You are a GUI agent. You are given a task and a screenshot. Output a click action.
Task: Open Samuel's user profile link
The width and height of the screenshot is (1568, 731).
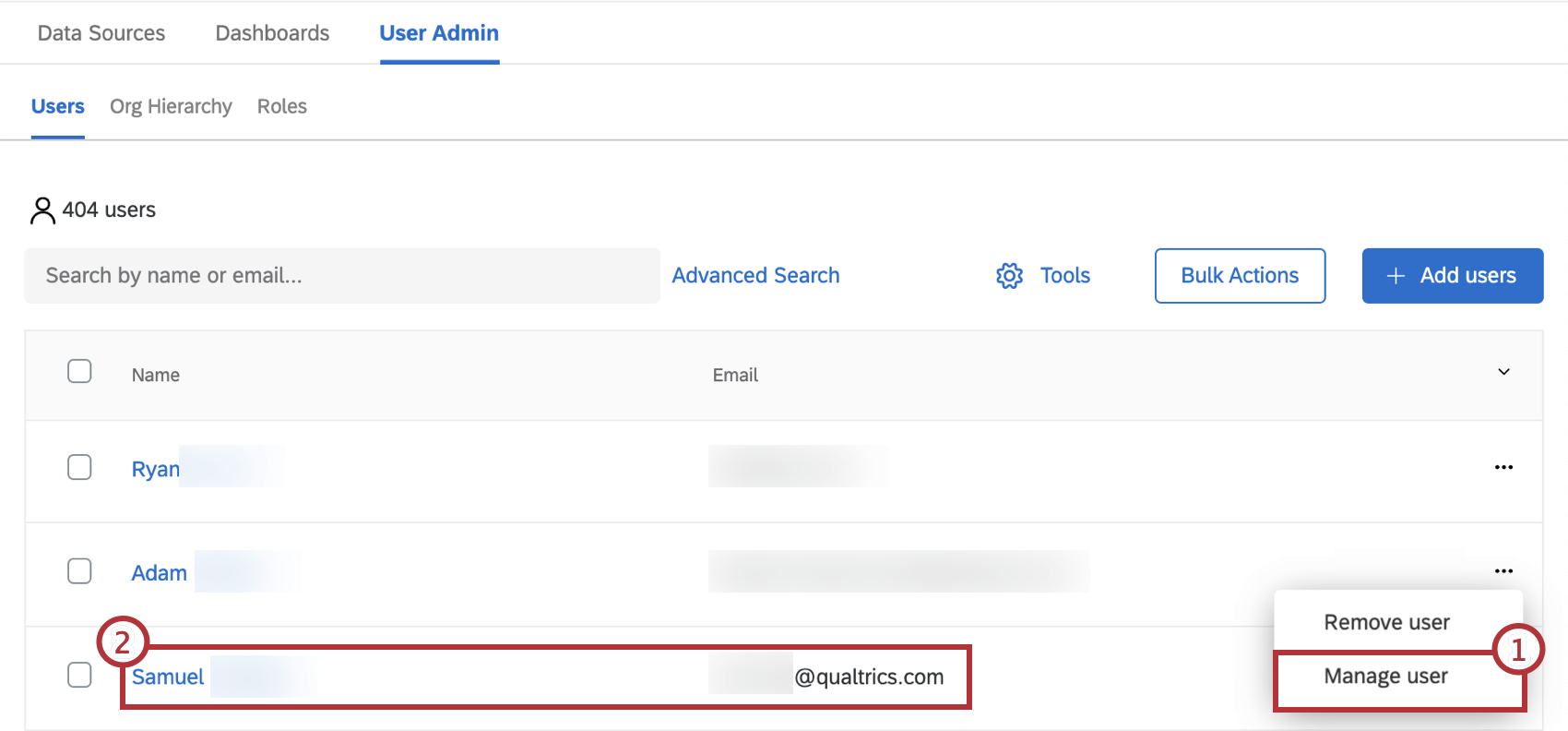pos(168,677)
